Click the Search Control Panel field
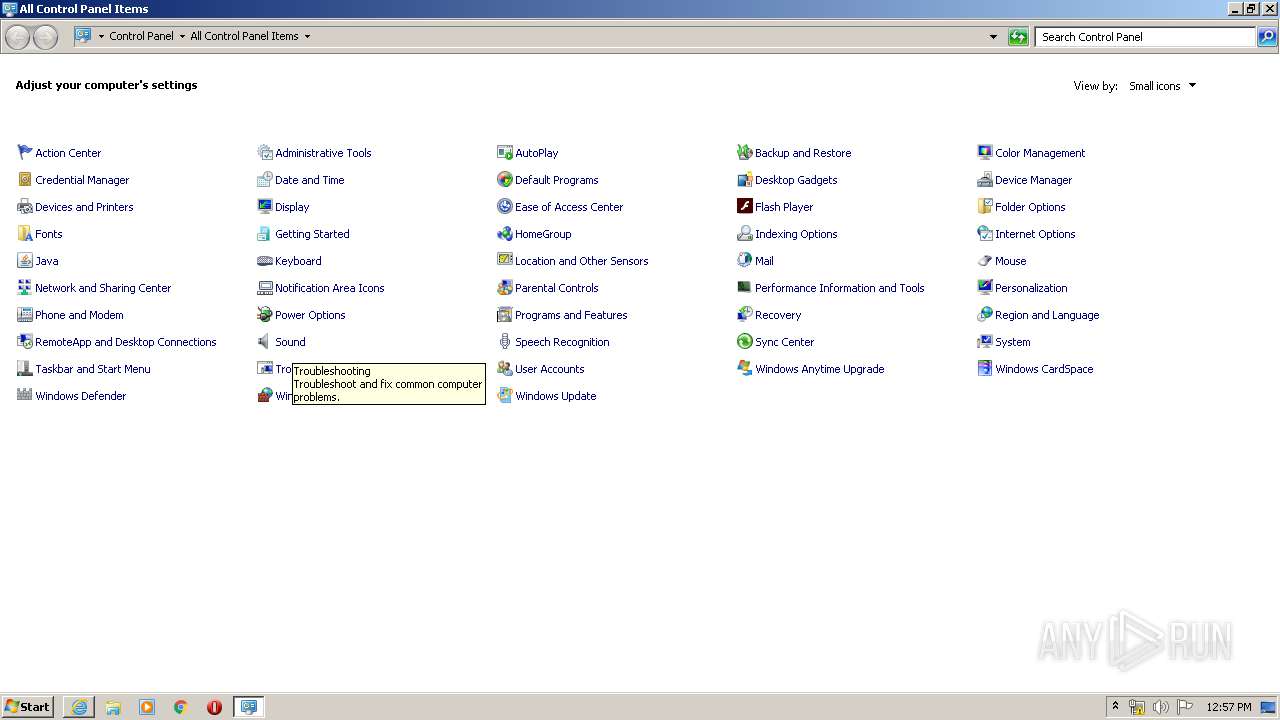The width and height of the screenshot is (1280, 720). [1145, 37]
